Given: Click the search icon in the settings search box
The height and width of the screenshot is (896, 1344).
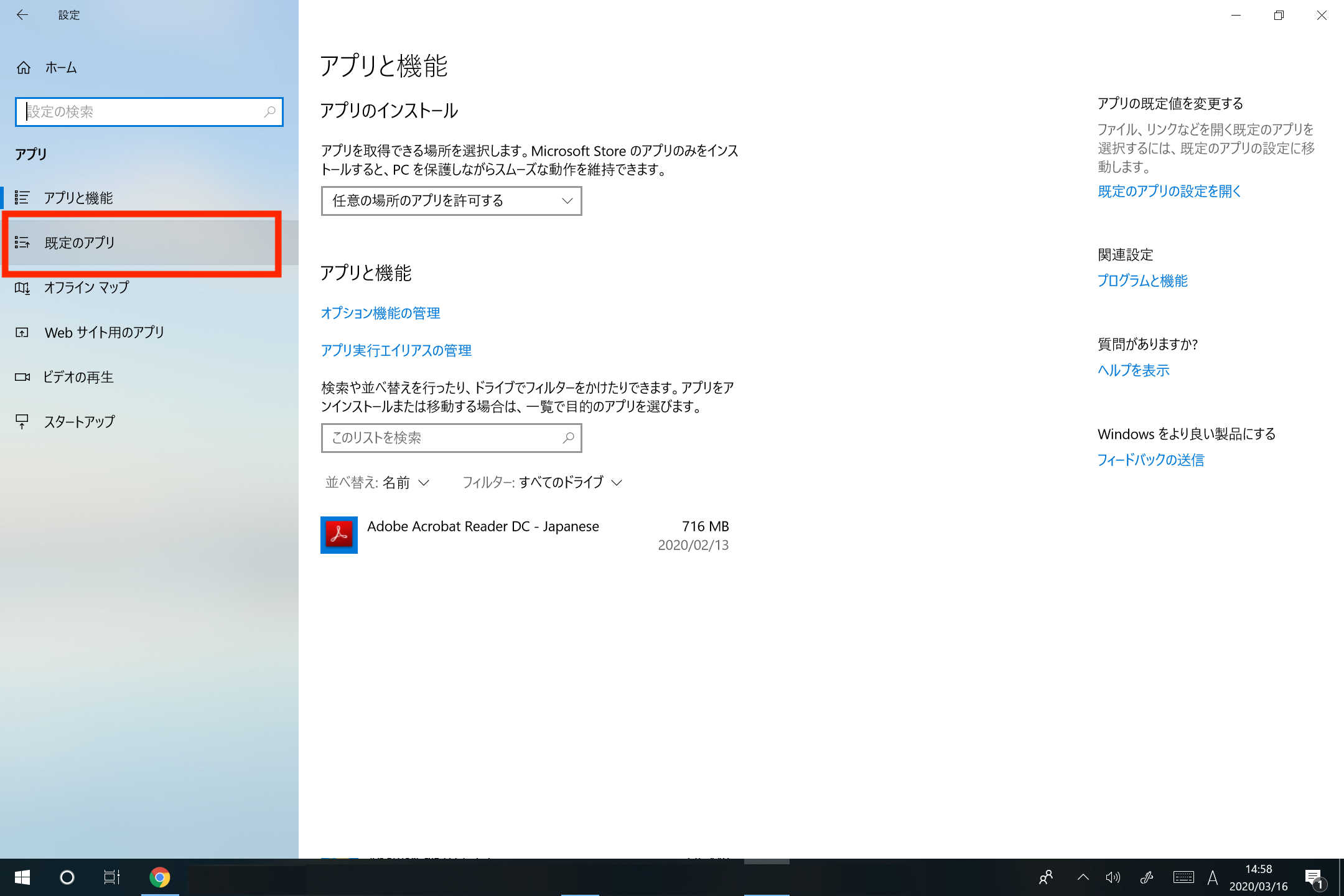Looking at the screenshot, I should pyautogui.click(x=269, y=112).
